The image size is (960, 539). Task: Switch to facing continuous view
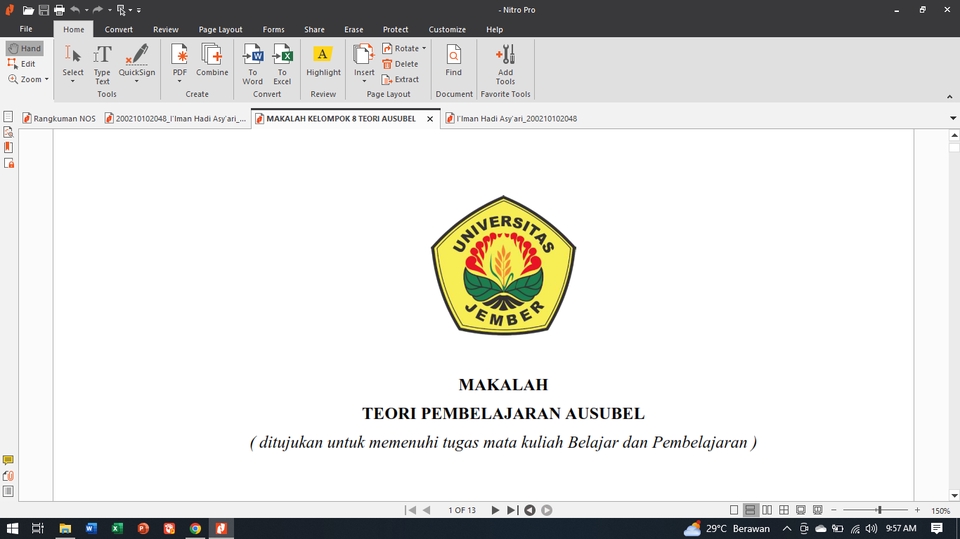click(784, 510)
